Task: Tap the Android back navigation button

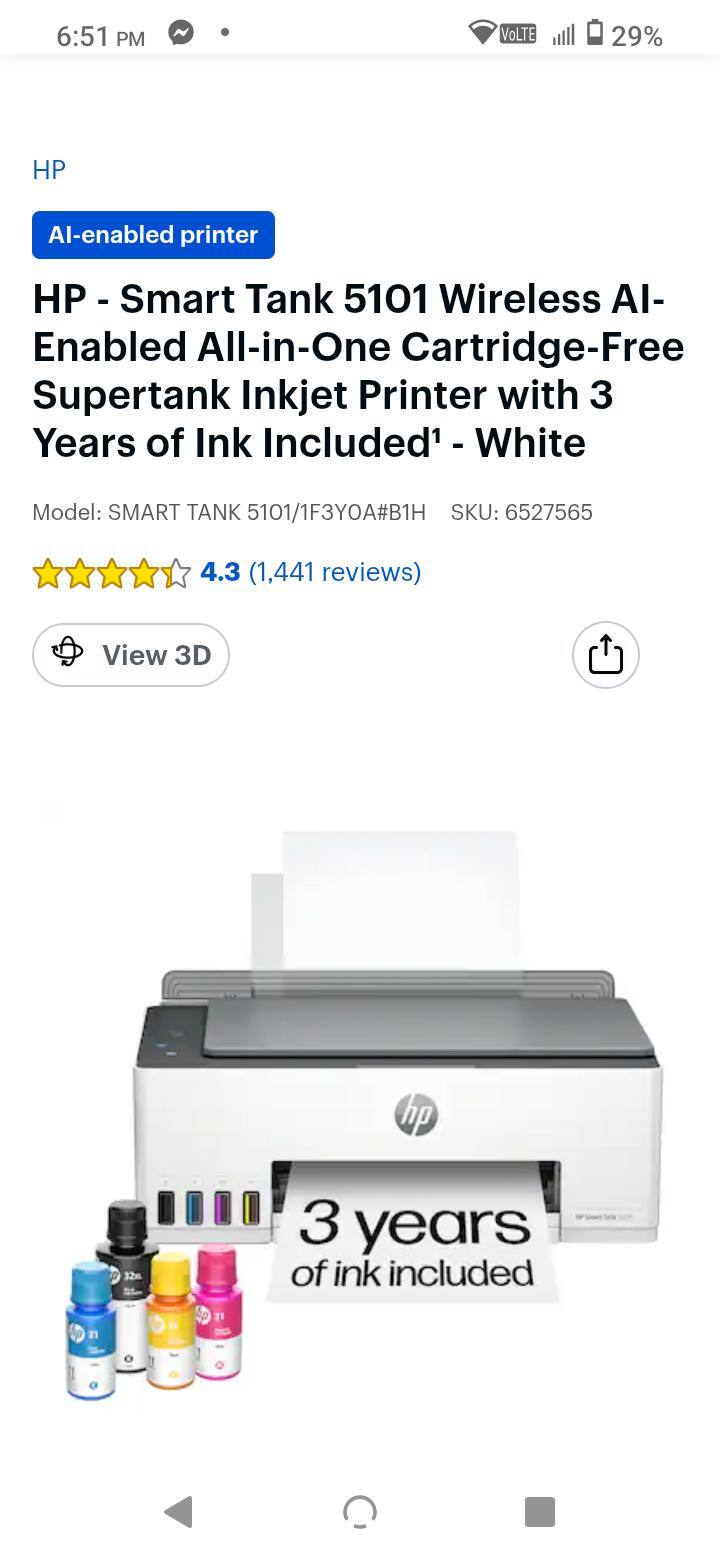Action: 178,1511
